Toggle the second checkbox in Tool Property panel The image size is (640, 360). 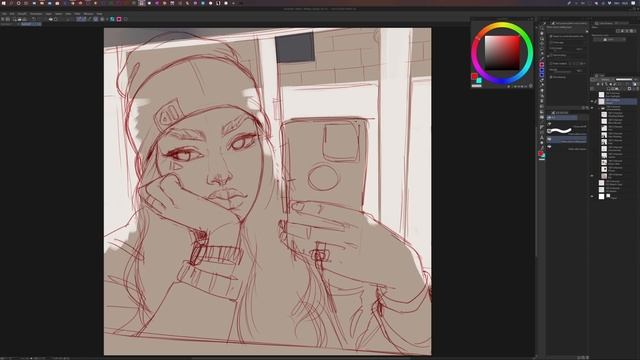551,42
